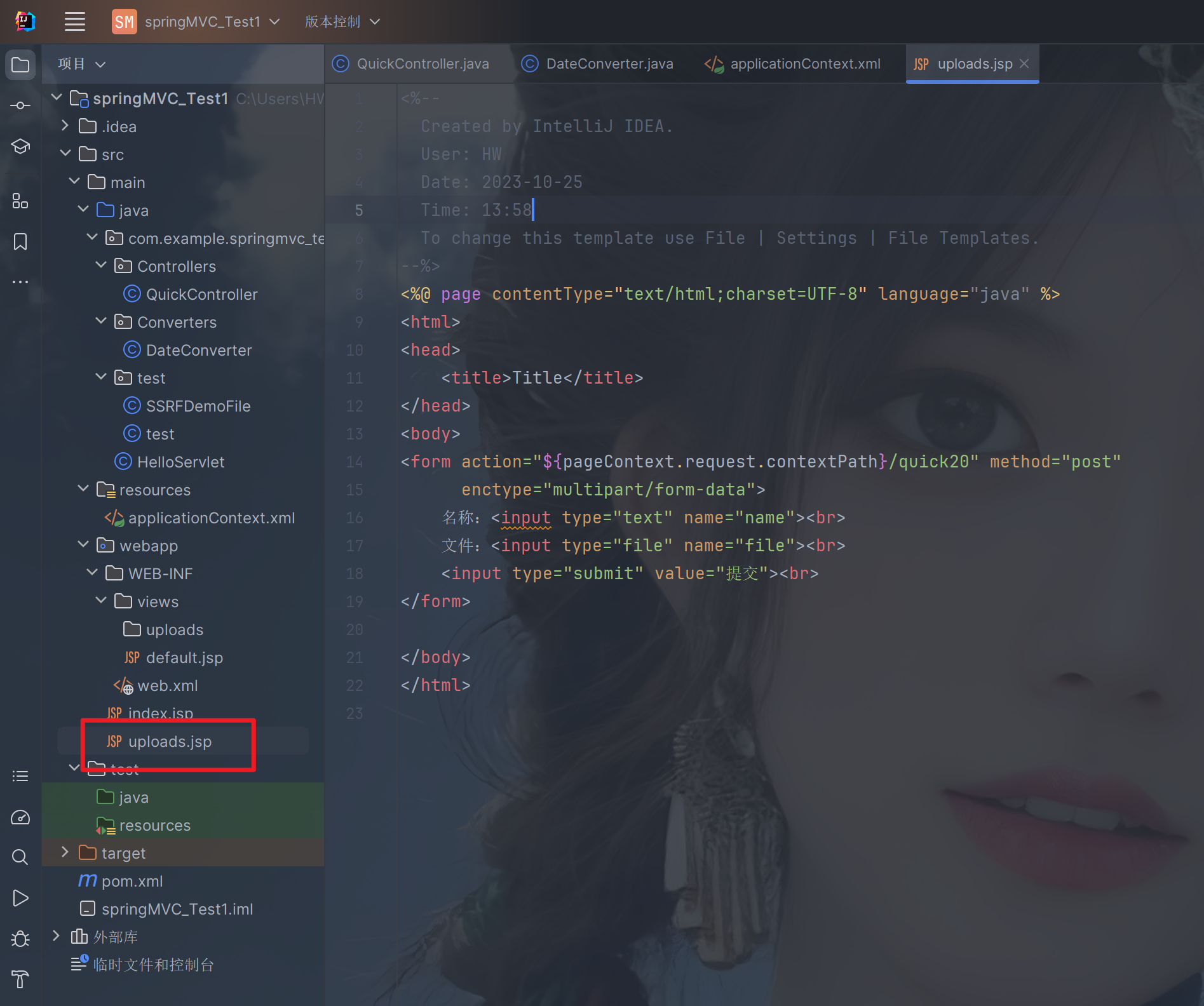The image size is (1204, 1006).
Task: Expand the target folder
Action: [65, 852]
